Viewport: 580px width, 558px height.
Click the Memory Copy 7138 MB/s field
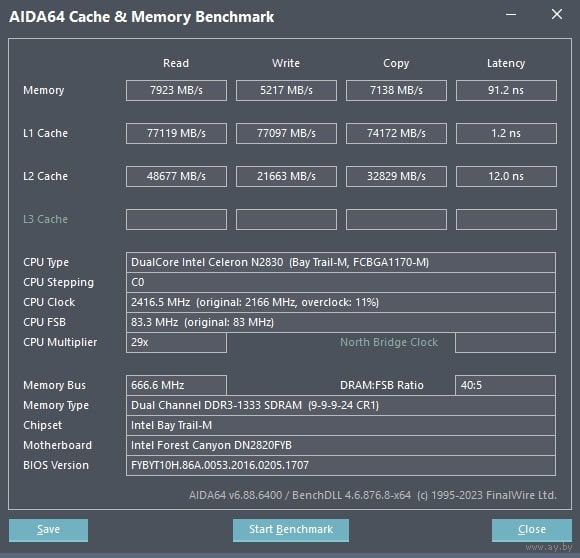[396, 90]
